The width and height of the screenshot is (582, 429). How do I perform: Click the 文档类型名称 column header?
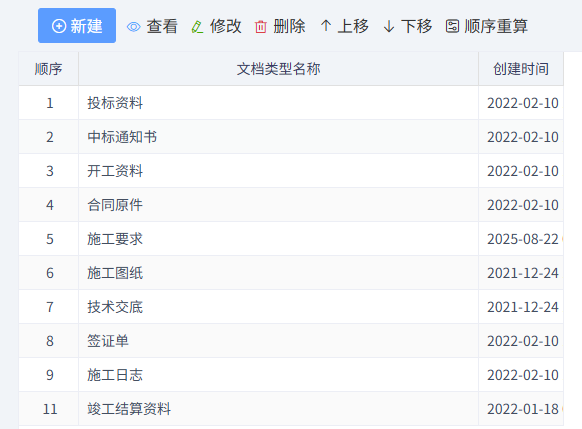278,69
